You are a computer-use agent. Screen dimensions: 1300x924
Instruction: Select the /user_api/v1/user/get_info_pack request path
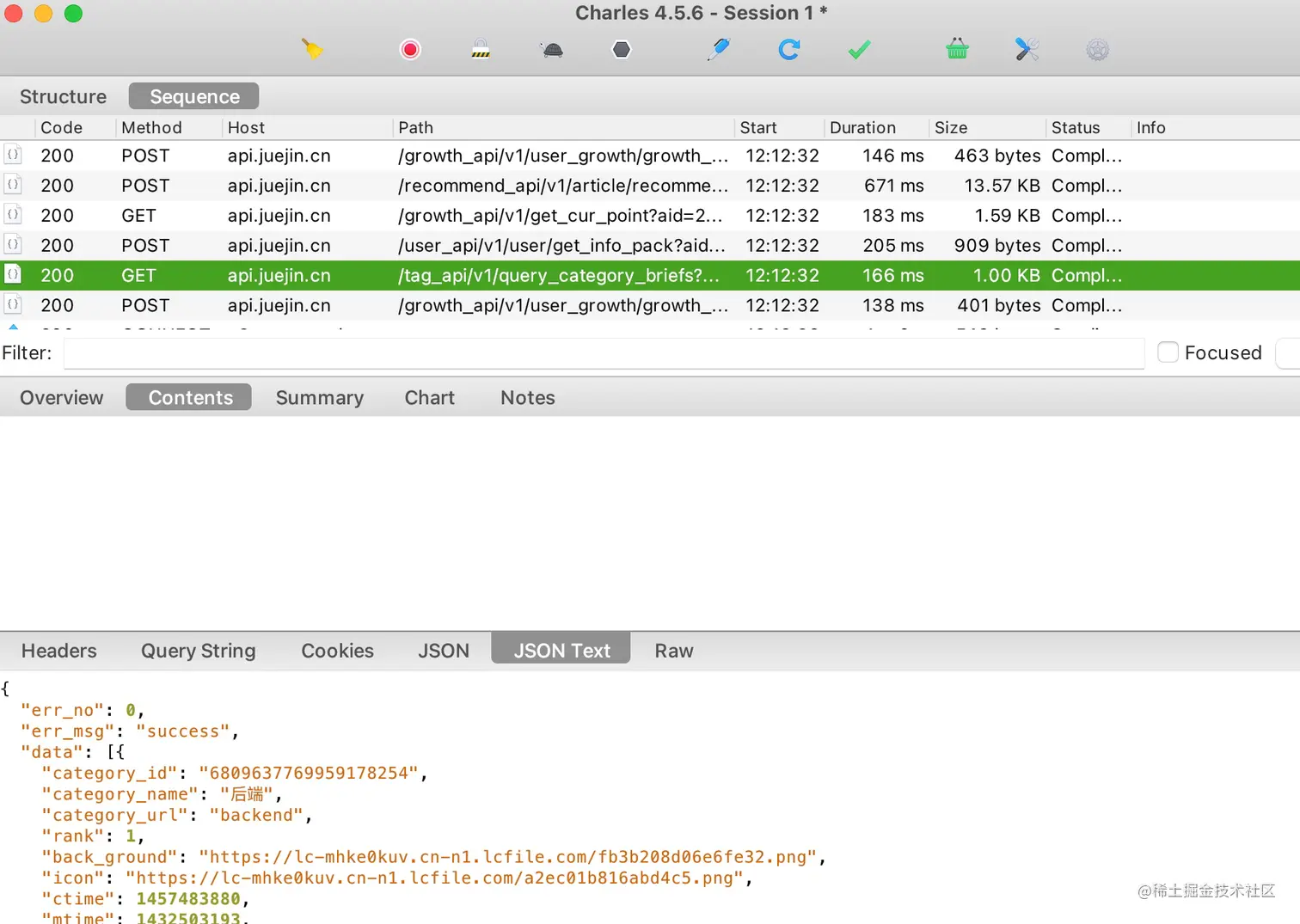point(562,246)
